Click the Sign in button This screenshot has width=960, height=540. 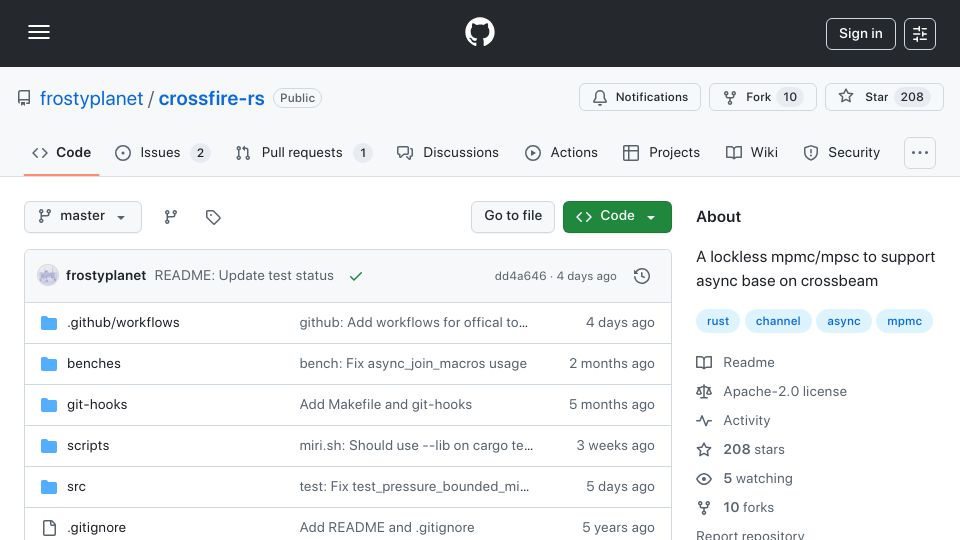tap(860, 34)
